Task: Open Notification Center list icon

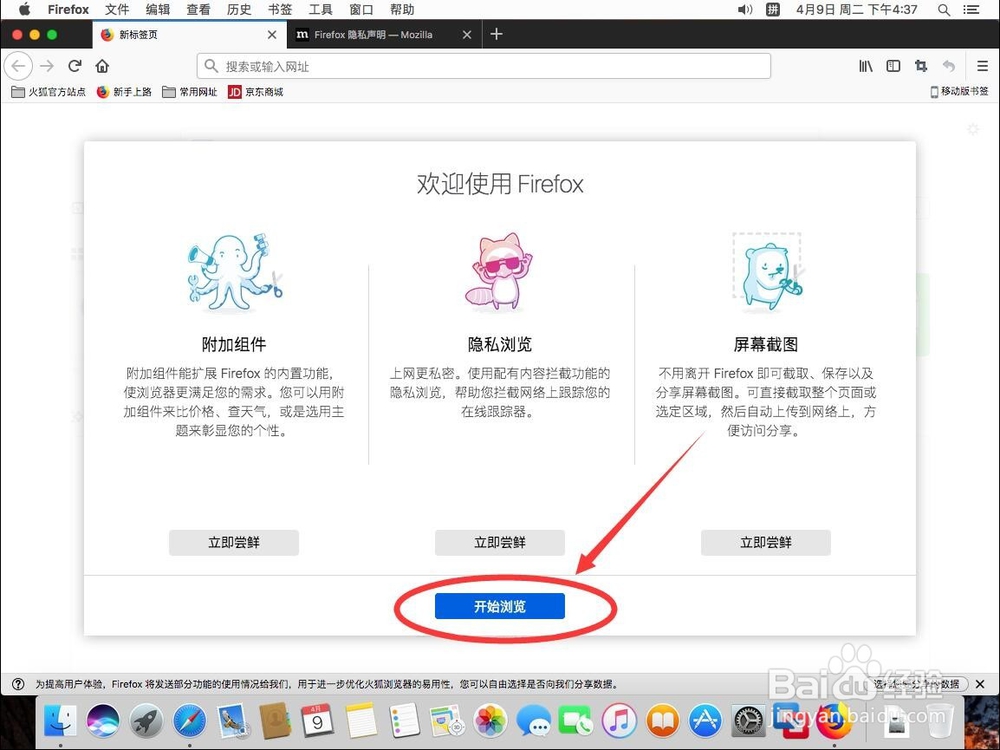Action: [x=971, y=10]
